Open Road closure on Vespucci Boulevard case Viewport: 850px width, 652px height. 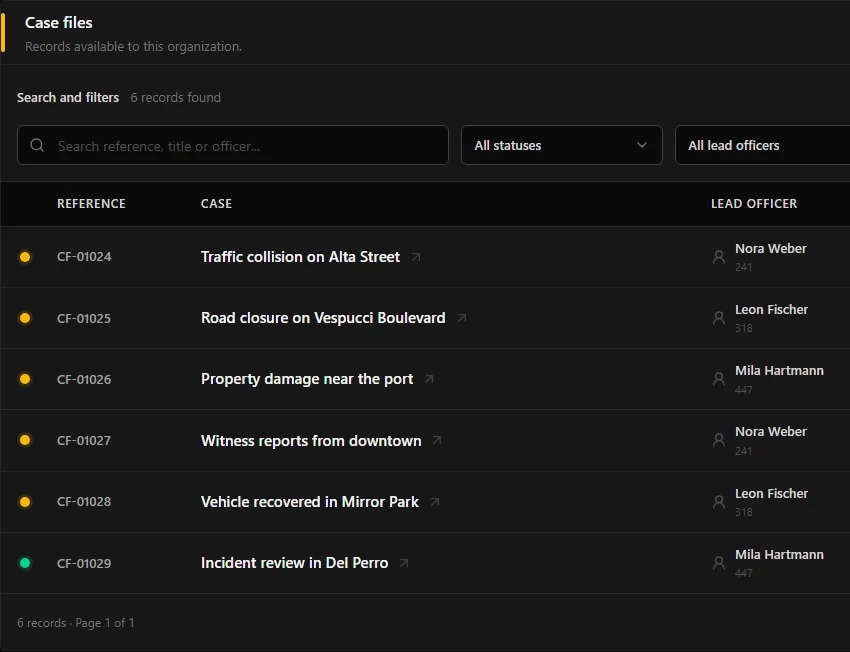[x=323, y=318]
